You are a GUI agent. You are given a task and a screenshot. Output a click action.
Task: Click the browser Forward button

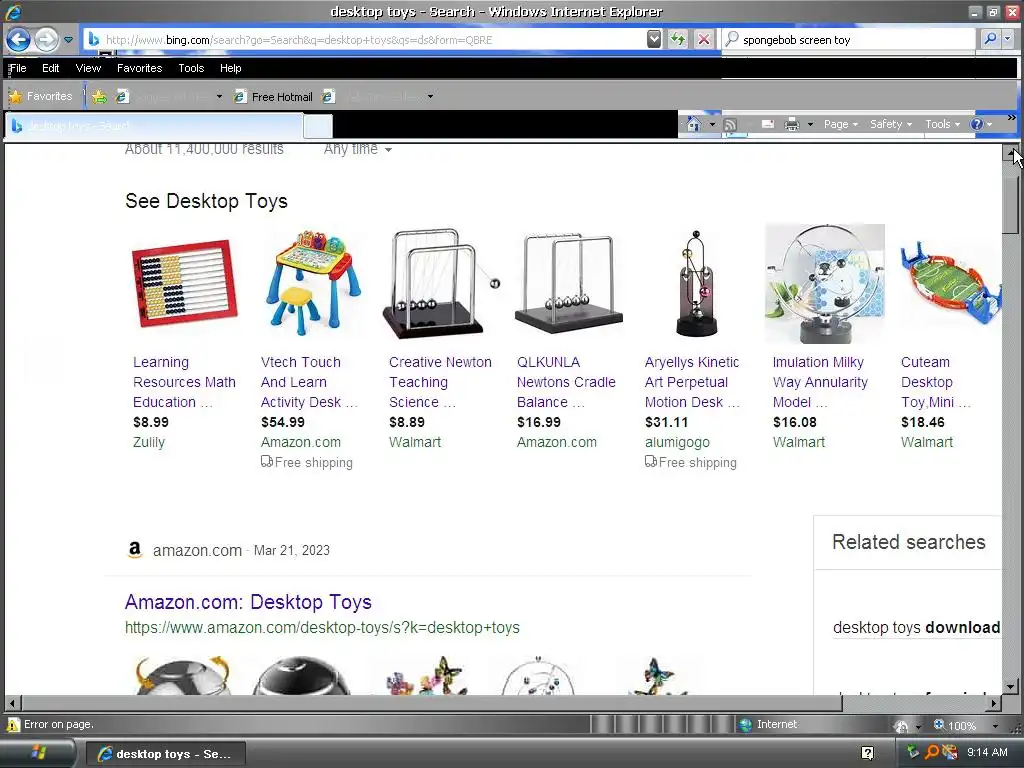[x=46, y=40]
